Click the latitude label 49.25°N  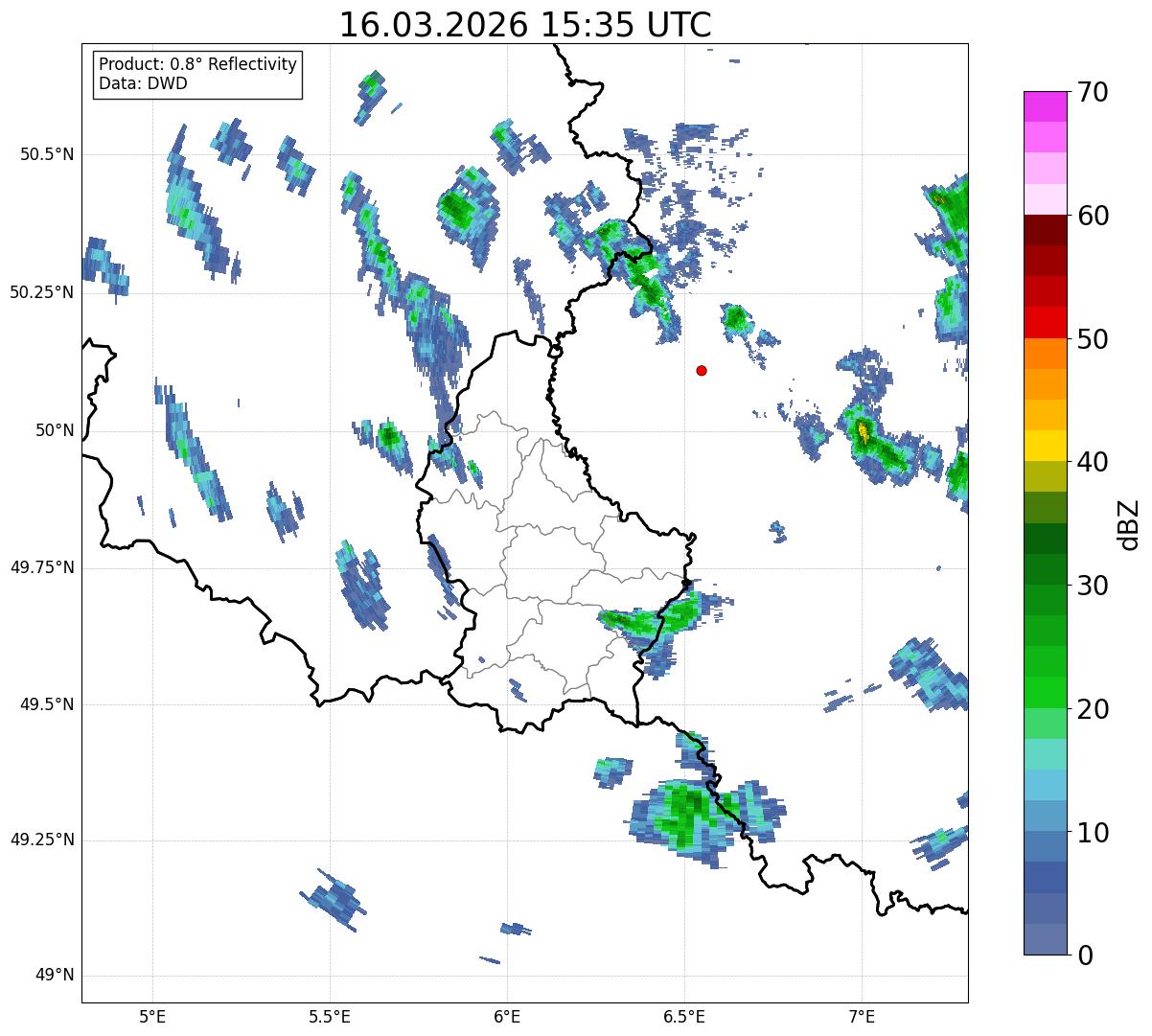tap(42, 840)
